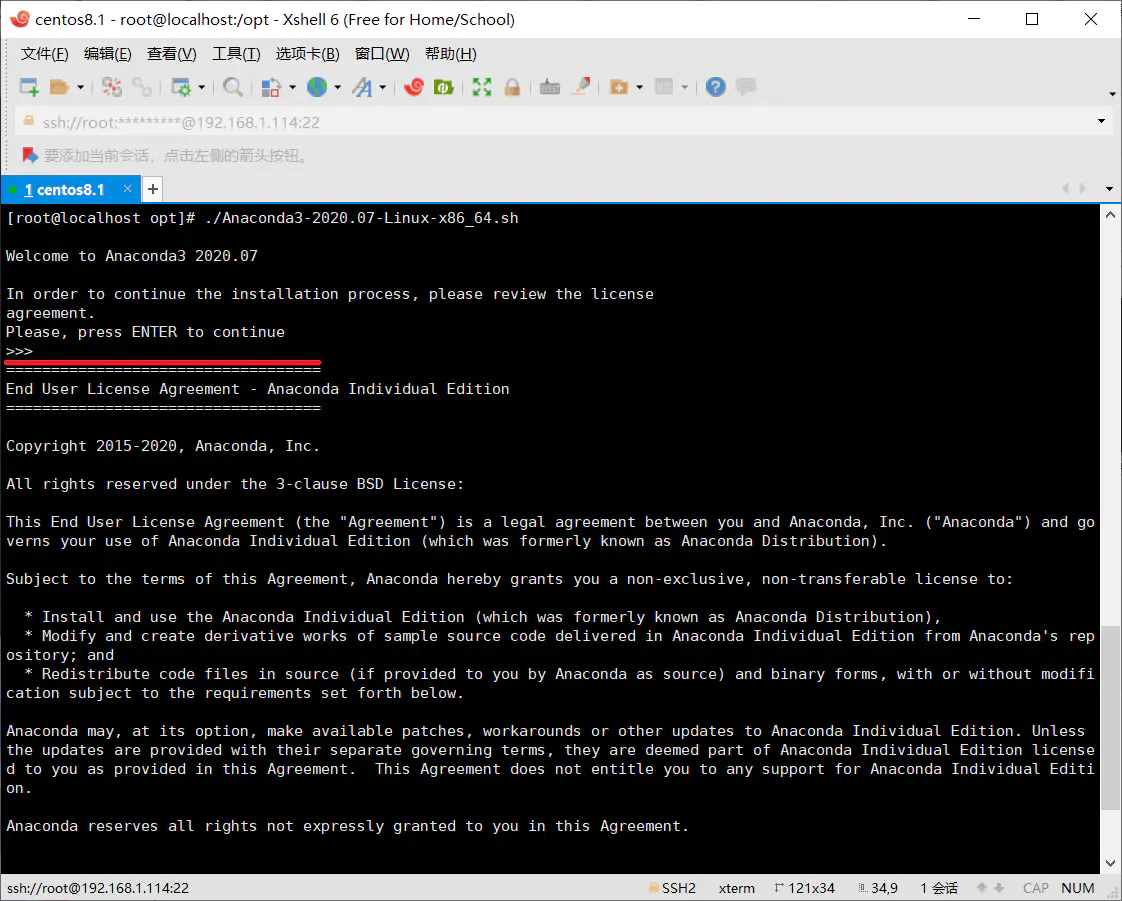
Task: Click the status bar up arrow icon
Action: pyautogui.click(x=982, y=888)
